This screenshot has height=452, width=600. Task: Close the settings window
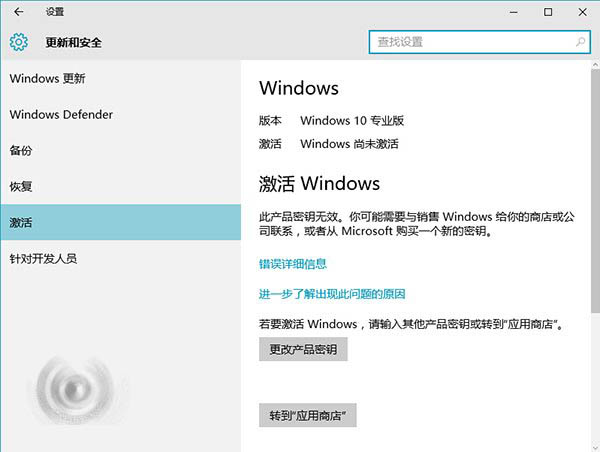(x=582, y=12)
